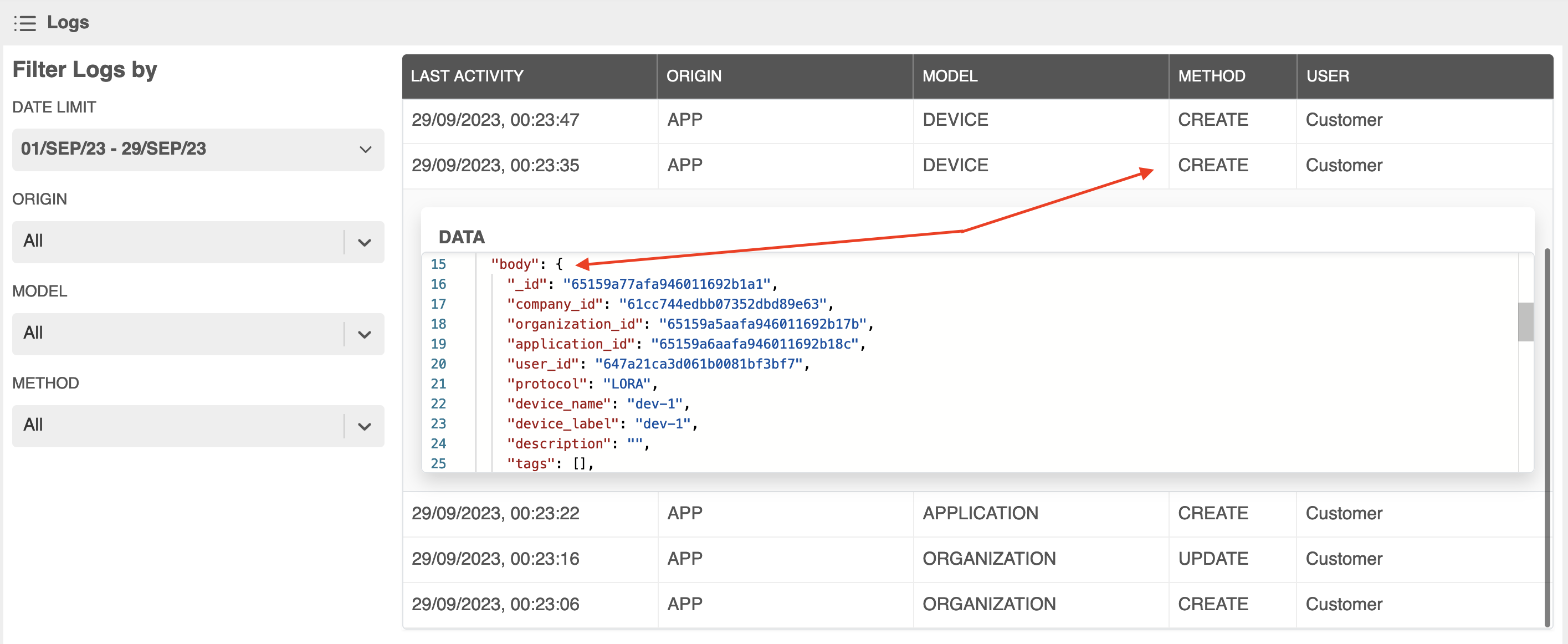
Task: Expand the Origin filter dropdown arrow
Action: [364, 242]
